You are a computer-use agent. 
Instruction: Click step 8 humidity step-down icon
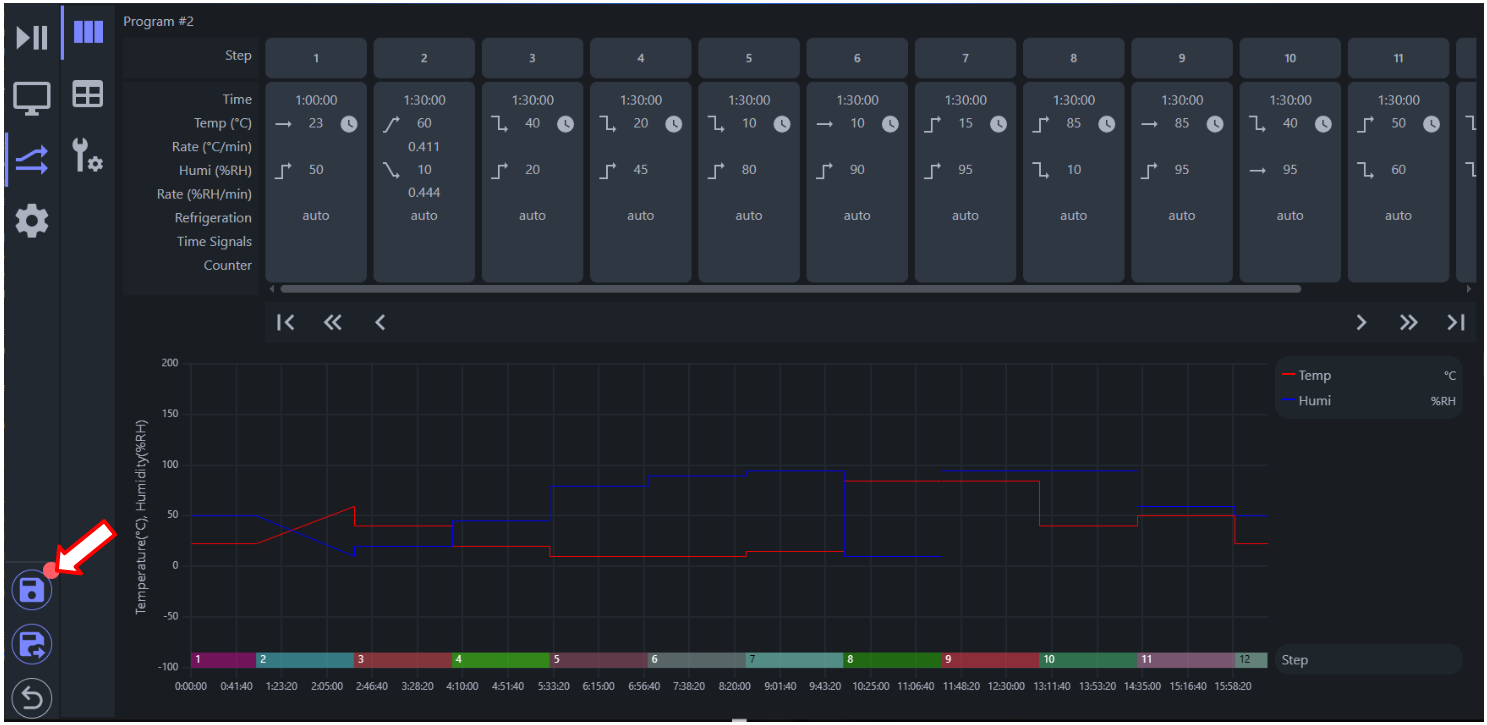[1040, 170]
